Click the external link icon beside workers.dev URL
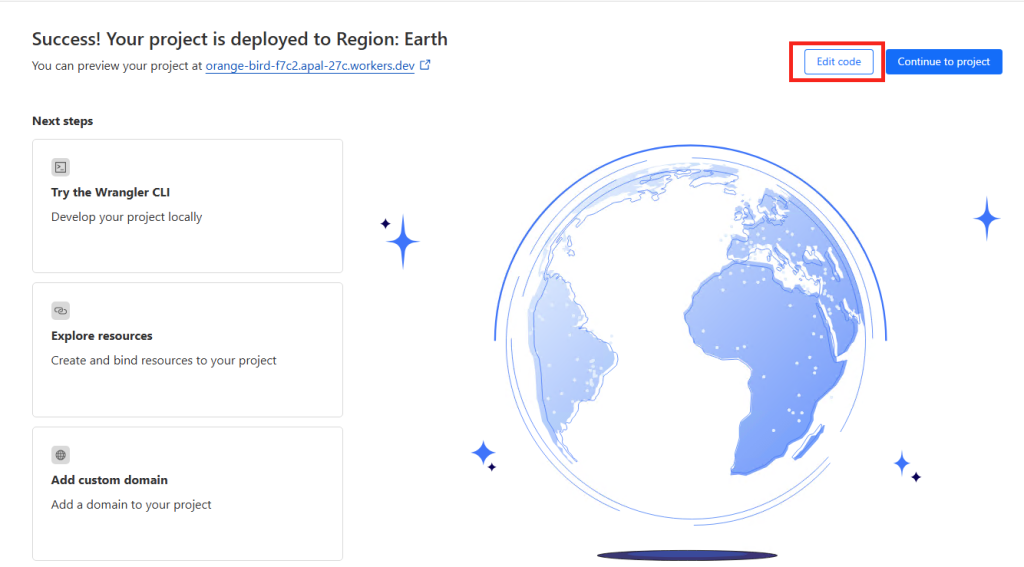The width and height of the screenshot is (1024, 567). 425,65
